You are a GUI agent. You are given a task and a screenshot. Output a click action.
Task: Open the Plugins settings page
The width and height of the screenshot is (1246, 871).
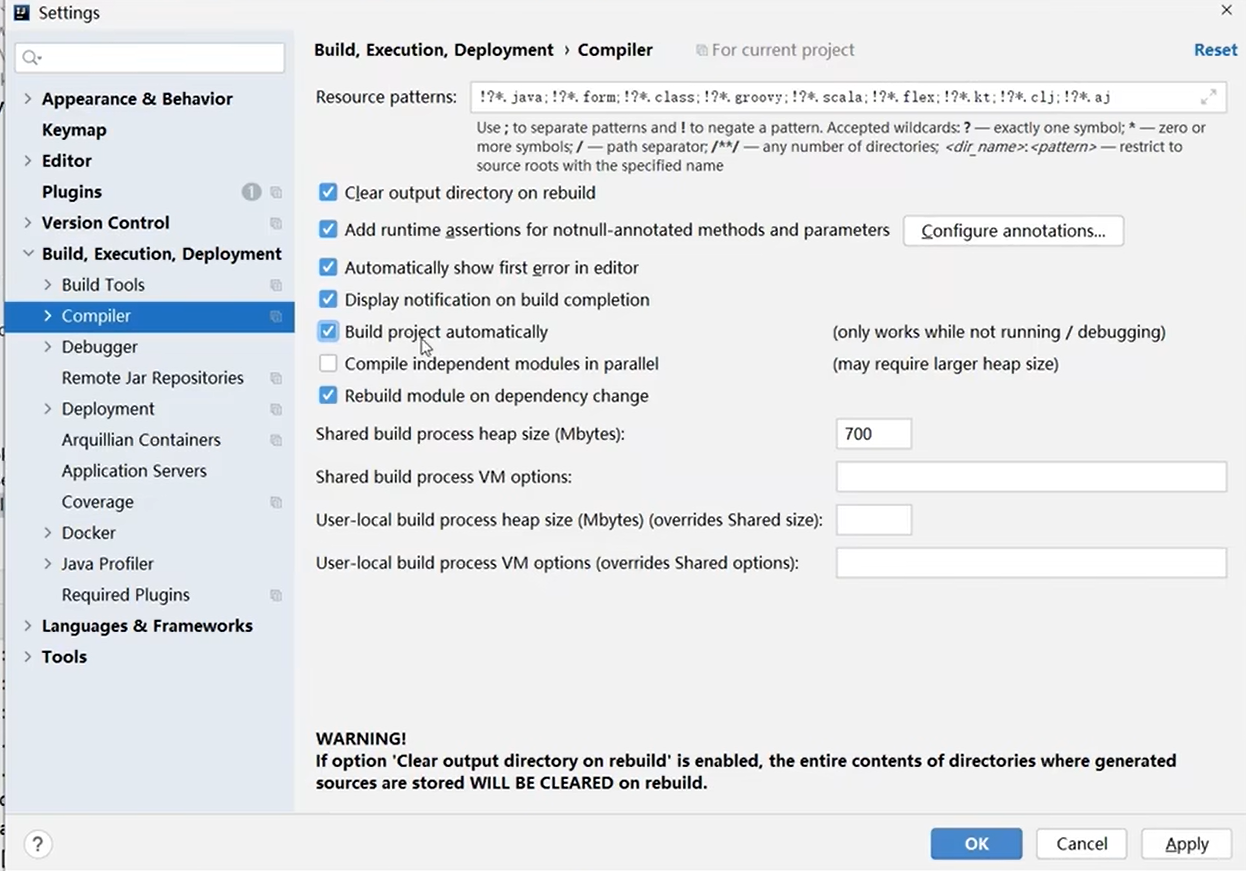click(x=72, y=192)
